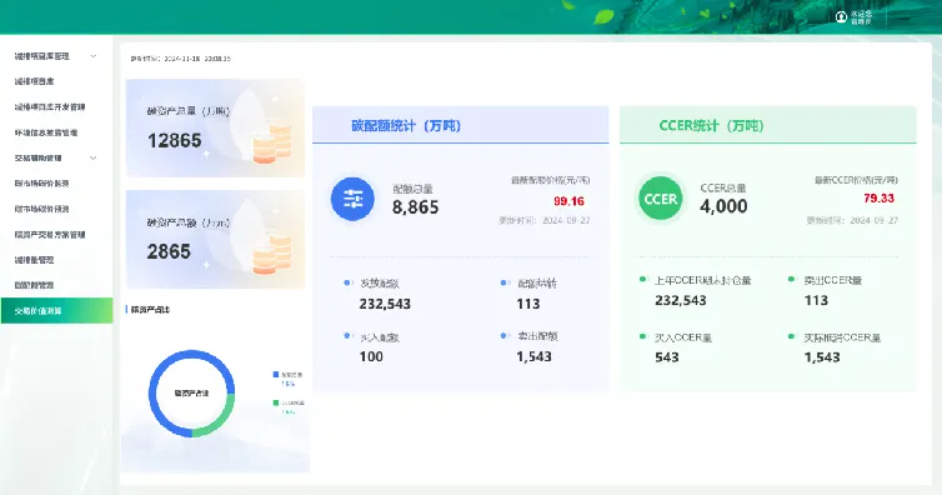
Task: Click coin stack icon in the 2865 card
Action: pos(273,254)
